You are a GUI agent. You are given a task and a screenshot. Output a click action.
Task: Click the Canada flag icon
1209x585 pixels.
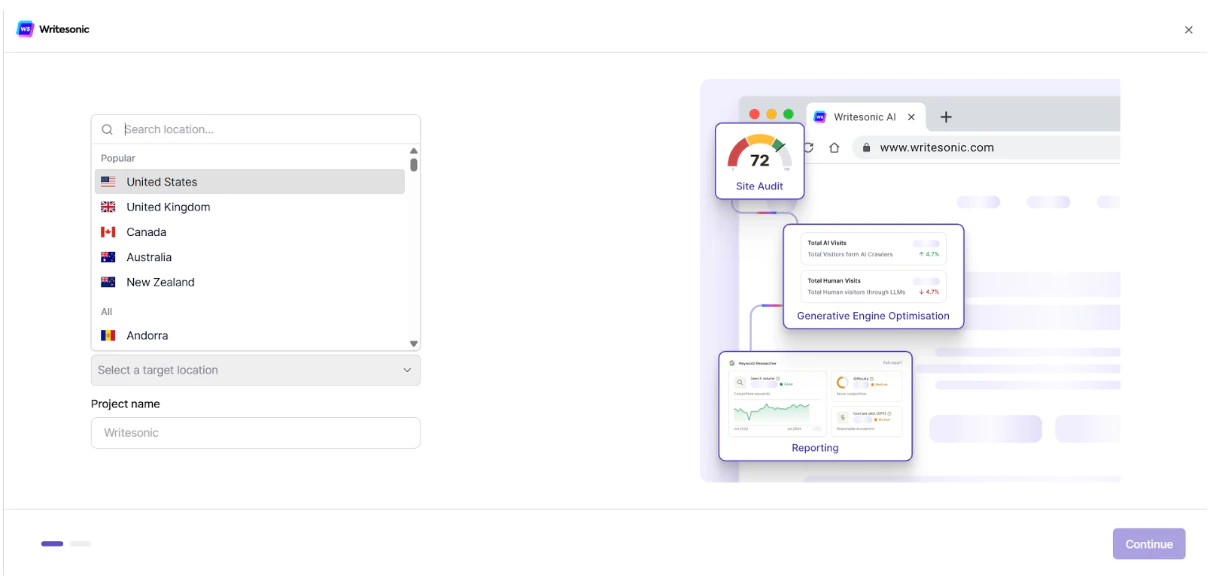coord(108,232)
